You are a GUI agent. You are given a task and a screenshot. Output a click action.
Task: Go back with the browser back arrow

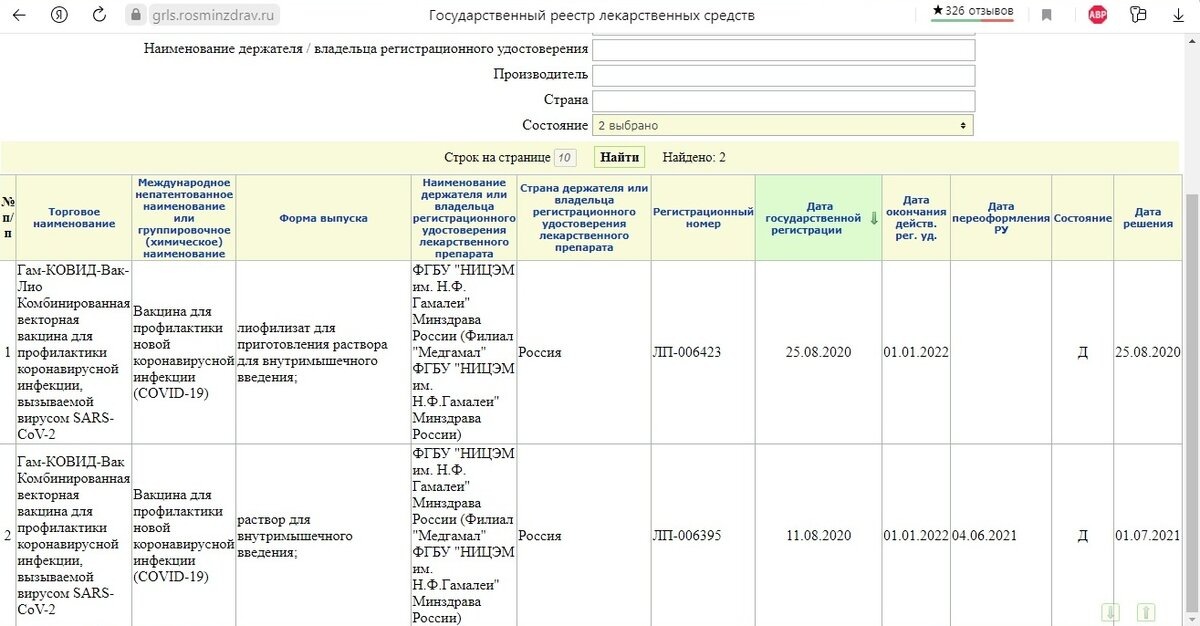(19, 15)
